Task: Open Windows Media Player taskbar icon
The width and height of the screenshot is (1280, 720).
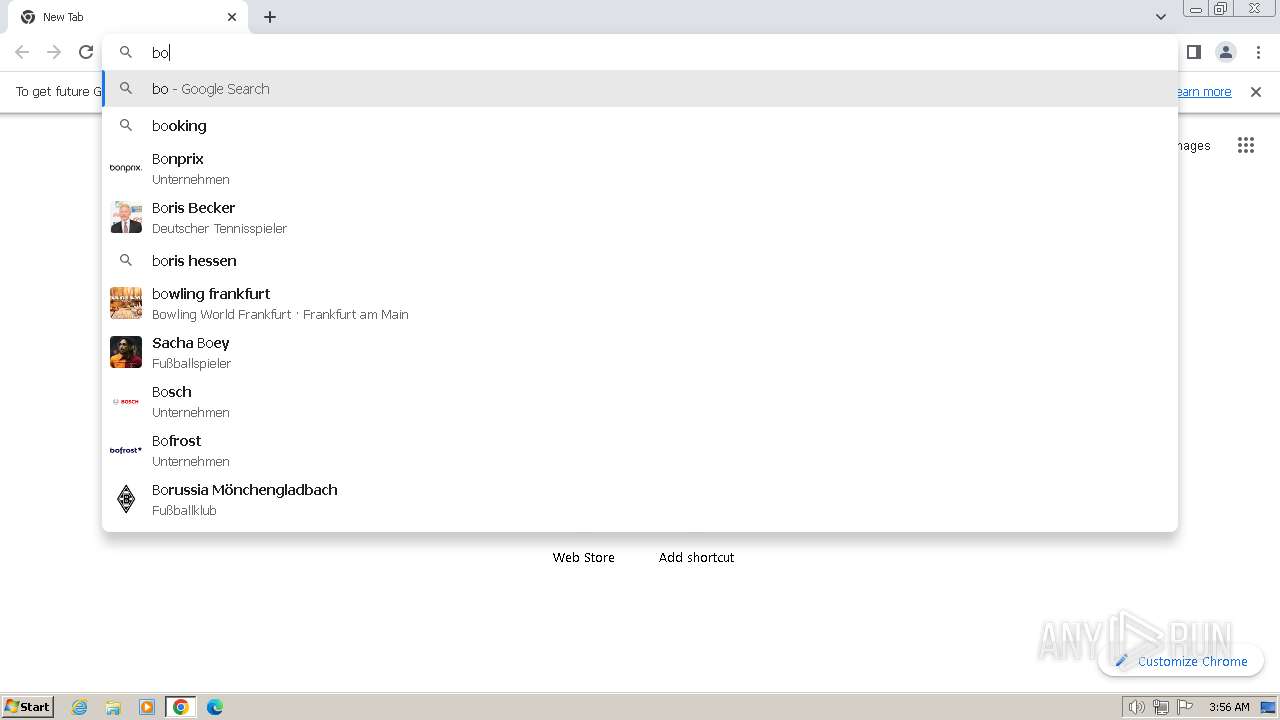Action: coord(147,707)
